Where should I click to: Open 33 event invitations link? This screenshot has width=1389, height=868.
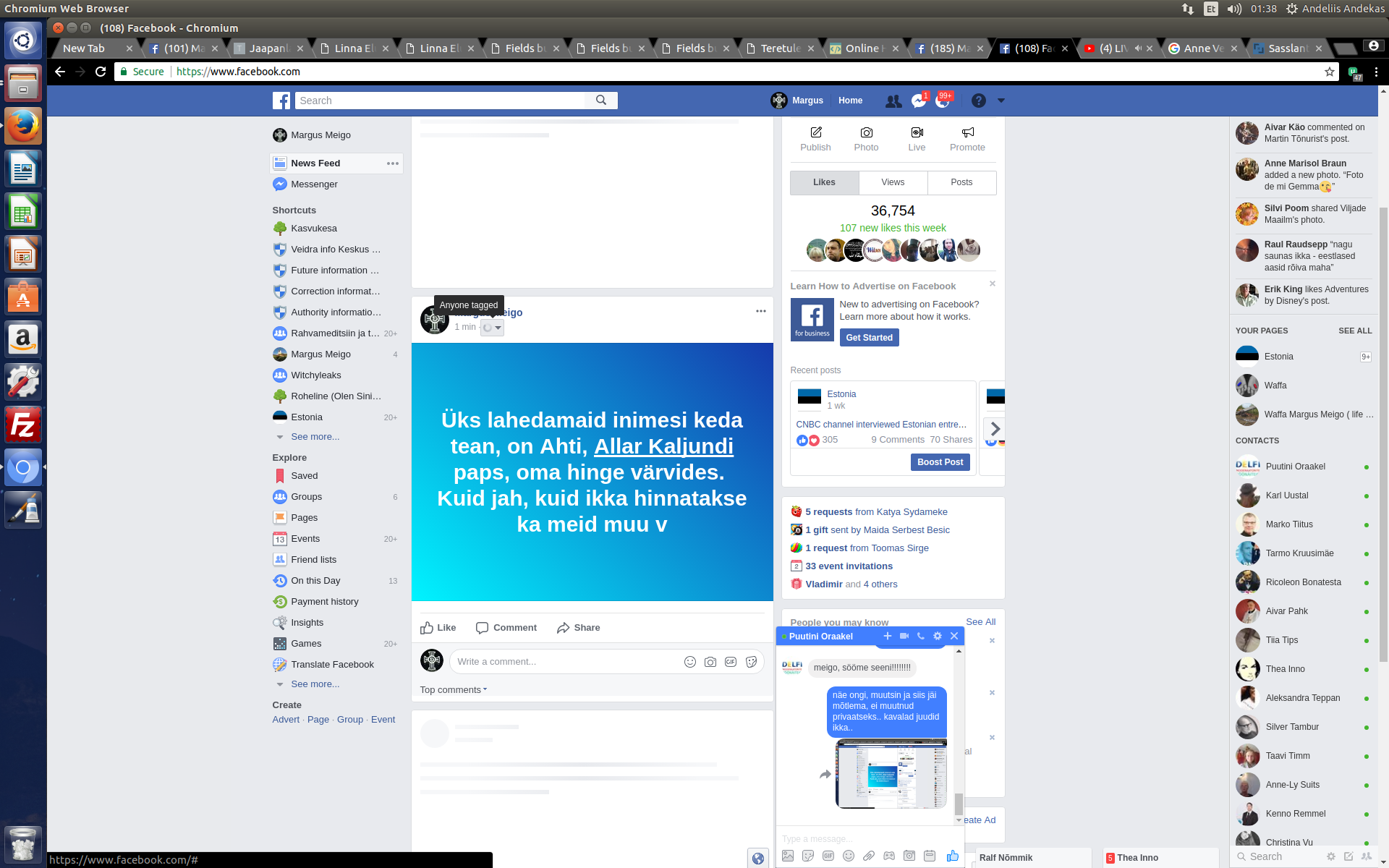(x=849, y=566)
